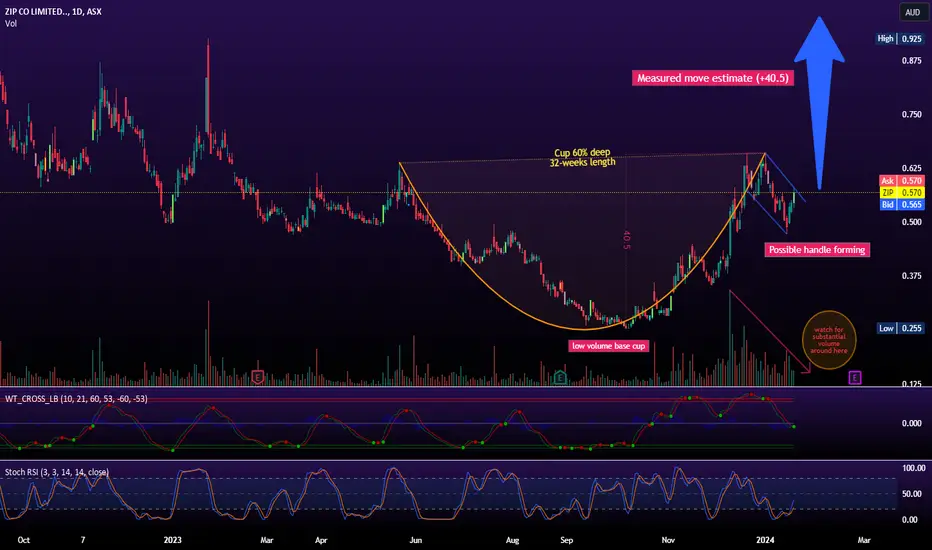
Task: Click the Apr label on time axis
Action: point(321,540)
